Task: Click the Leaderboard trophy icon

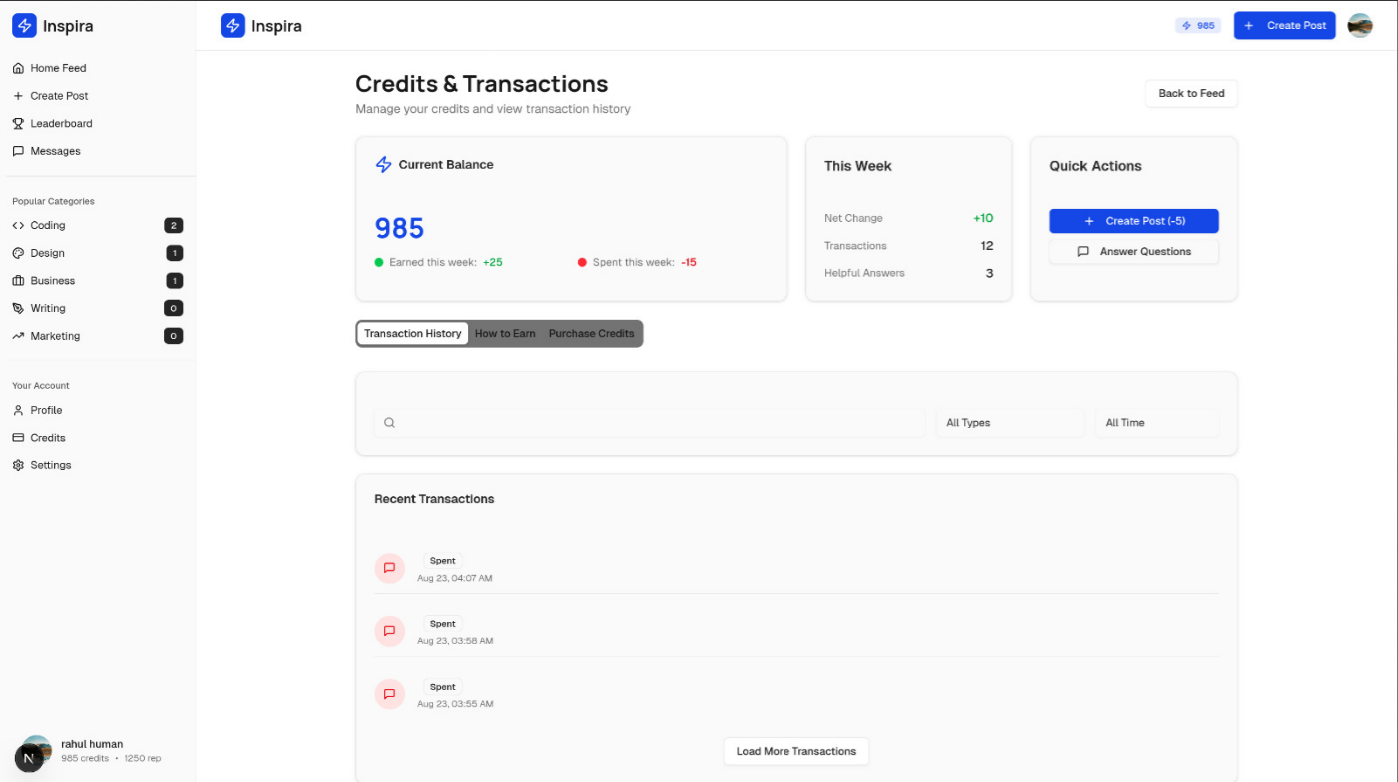Action: click(18, 124)
